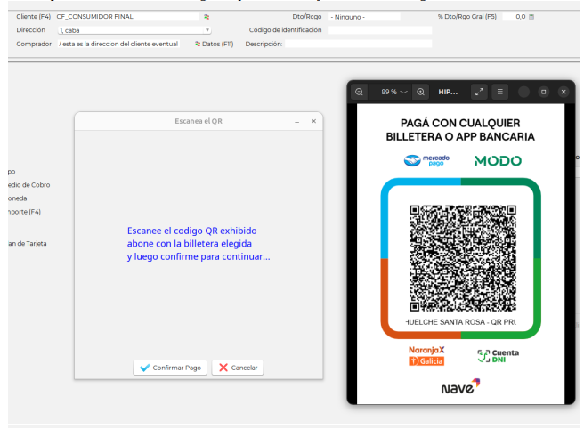The width and height of the screenshot is (584, 429).
Task: Open the calculator icon beside % Dto/Rgo Gral
Action: [x=531, y=17]
